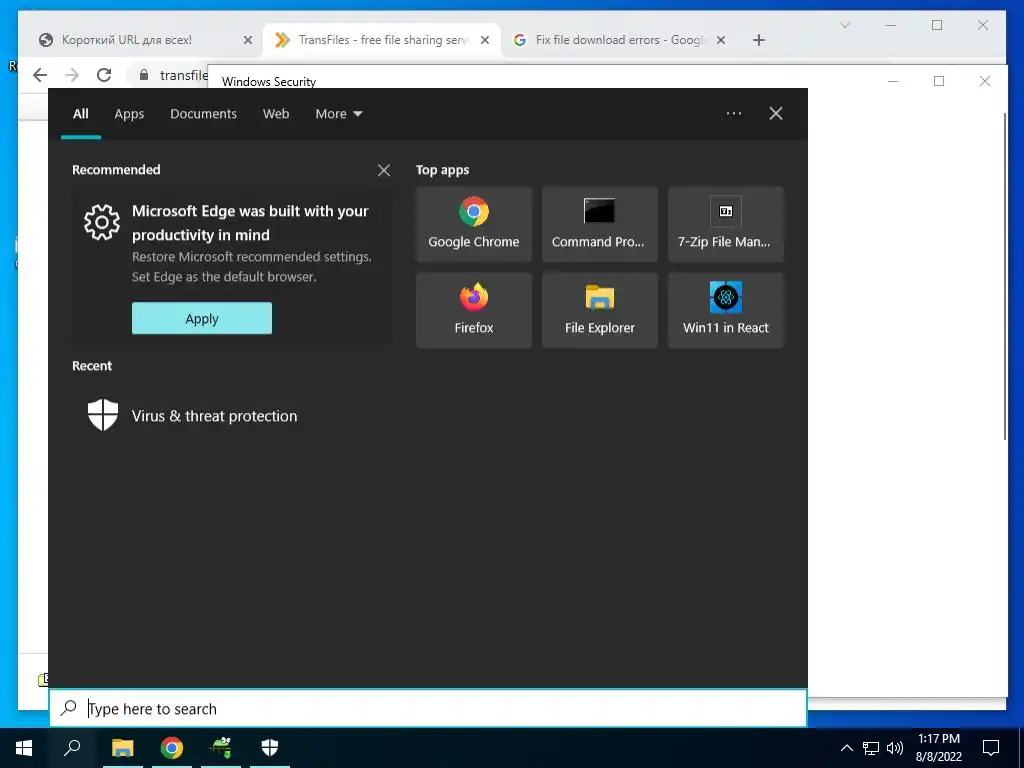Viewport: 1024px width, 768px height.
Task: Dismiss the Recommended section
Action: [384, 170]
